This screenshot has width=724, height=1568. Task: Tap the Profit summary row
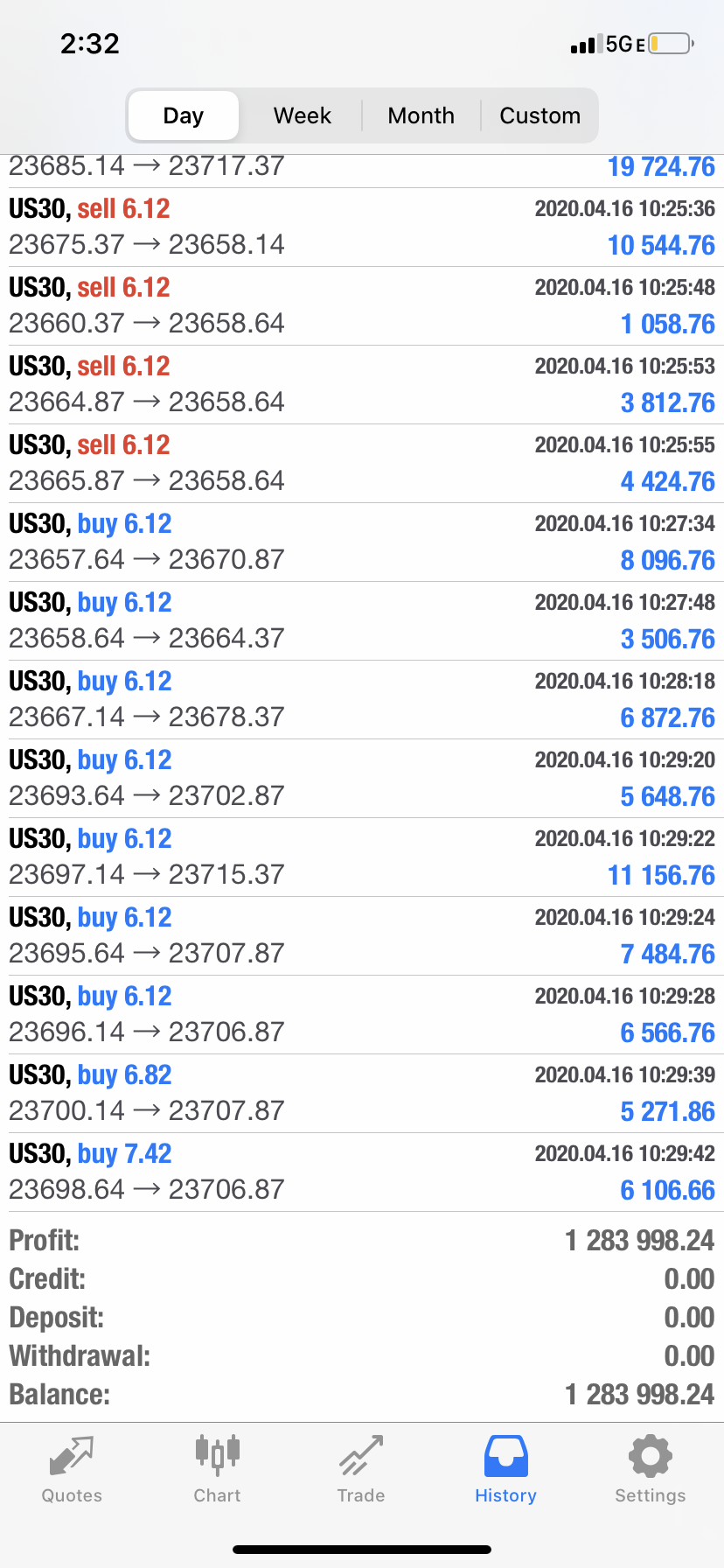point(362,1241)
